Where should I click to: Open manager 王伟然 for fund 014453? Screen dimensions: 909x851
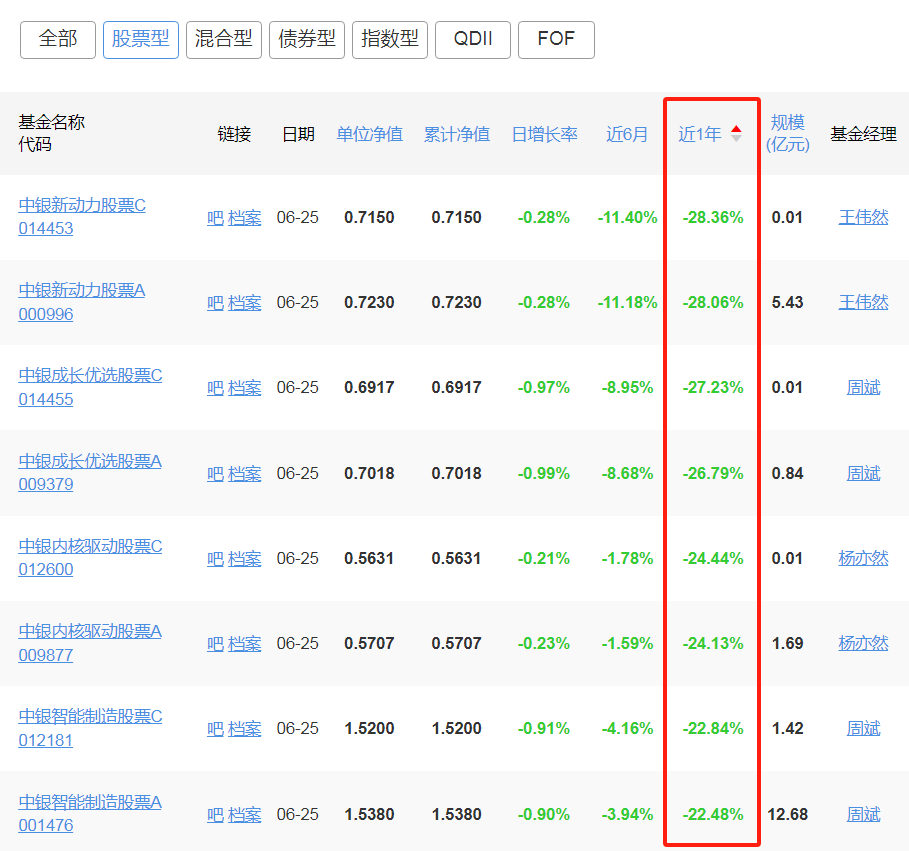pyautogui.click(x=863, y=217)
